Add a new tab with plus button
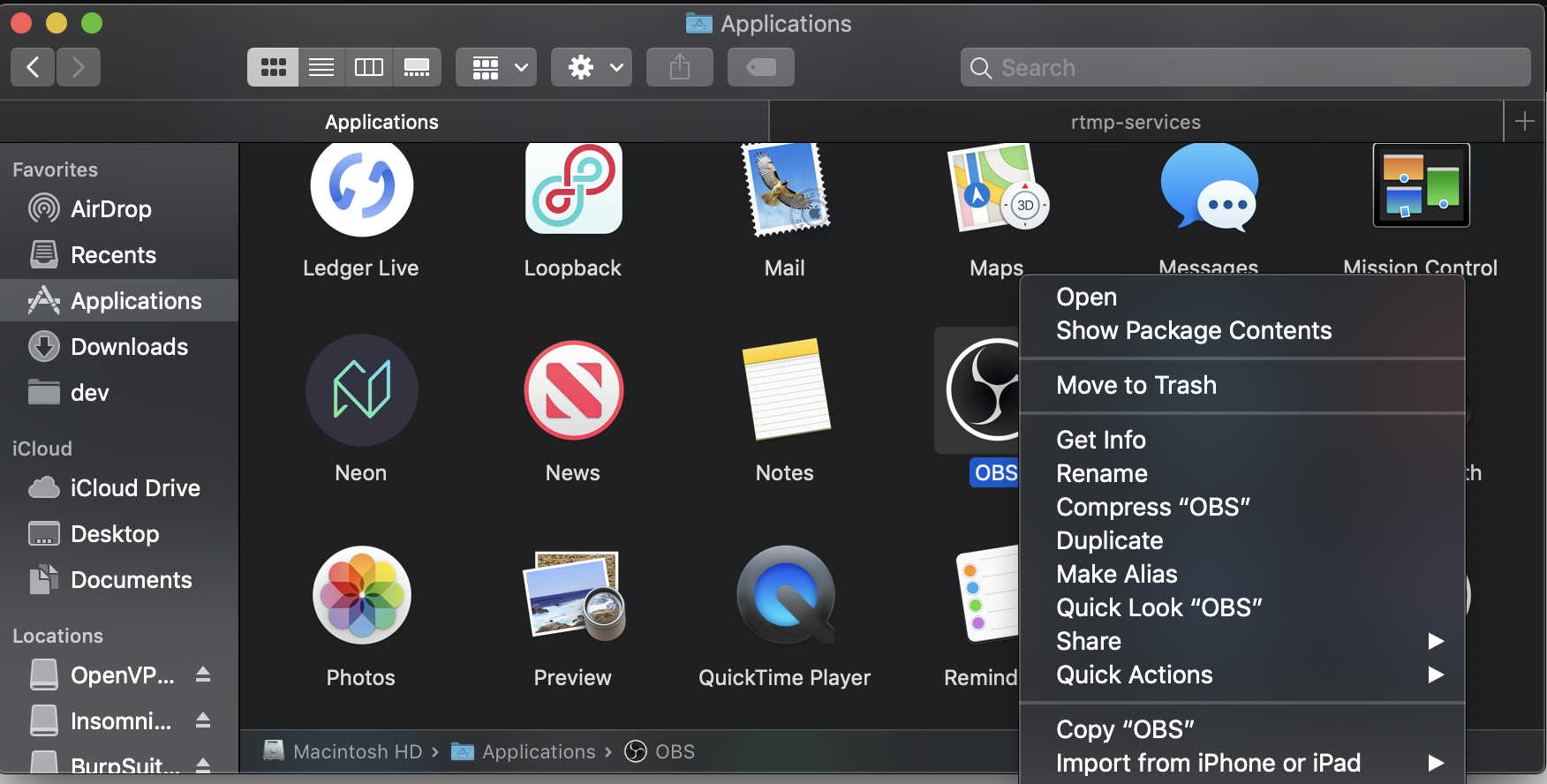Screen dimensions: 1547x784 [x=1525, y=121]
